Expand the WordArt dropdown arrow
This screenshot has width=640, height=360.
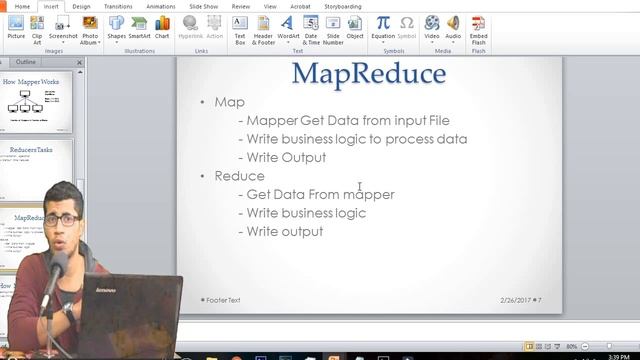[x=288, y=42]
